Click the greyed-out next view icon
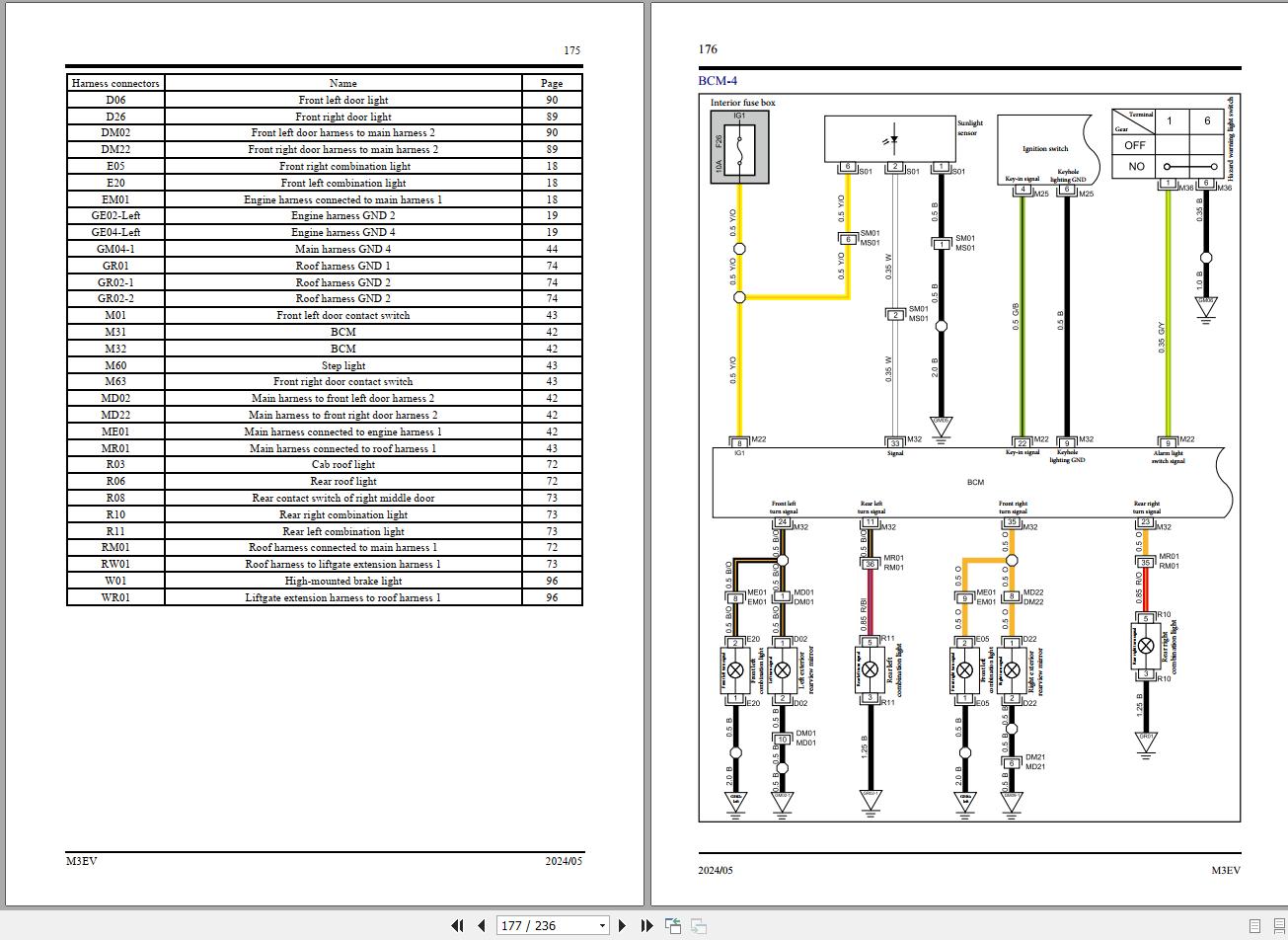This screenshot has width=1288, height=940. point(698,925)
